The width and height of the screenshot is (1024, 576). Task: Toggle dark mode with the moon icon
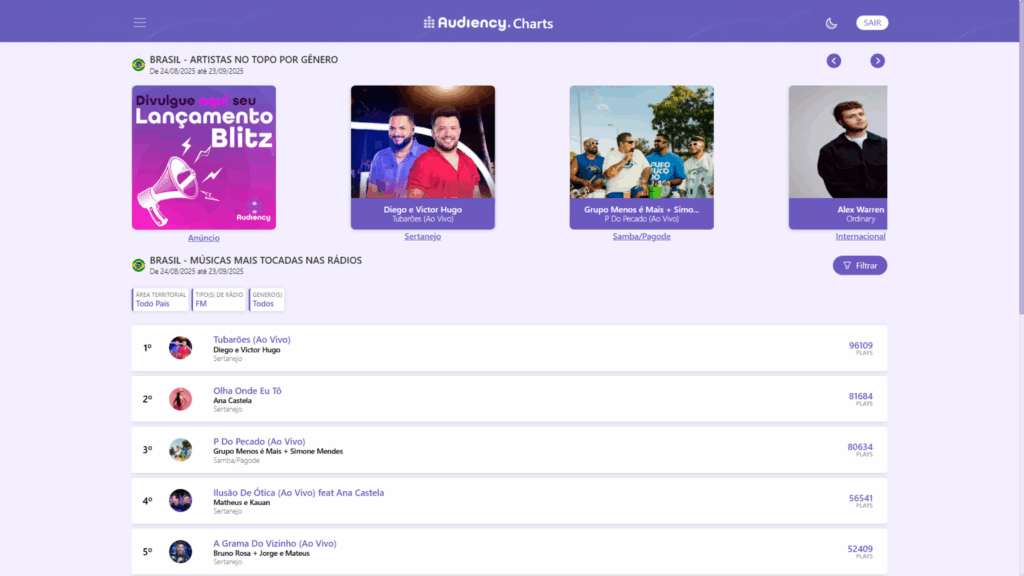pos(831,23)
